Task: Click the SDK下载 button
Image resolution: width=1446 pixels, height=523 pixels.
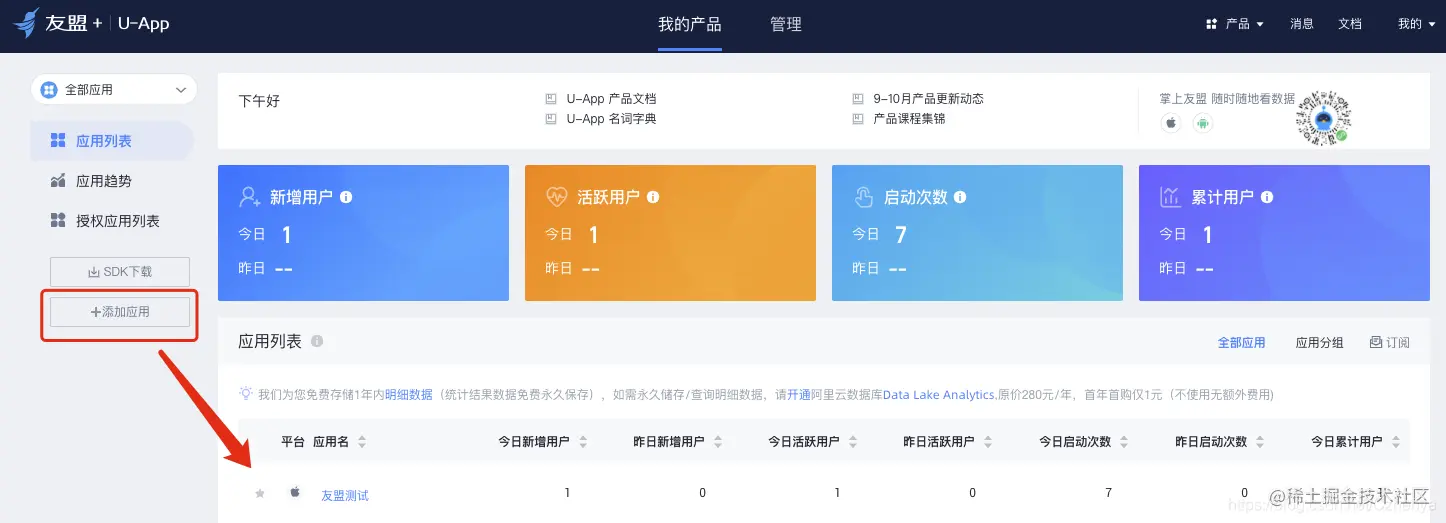Action: click(x=120, y=272)
